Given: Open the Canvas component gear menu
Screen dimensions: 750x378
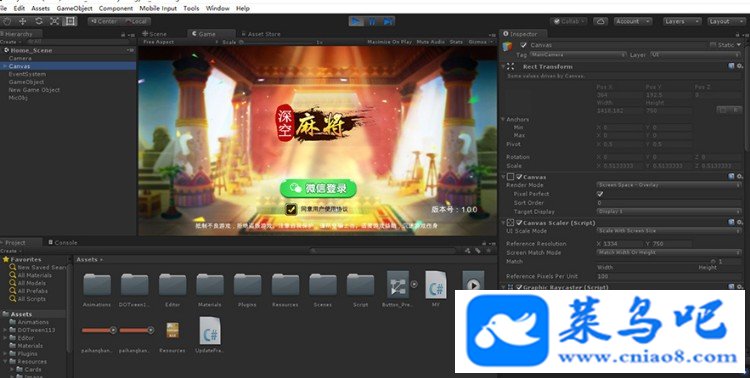Looking at the screenshot, I should coord(739,177).
